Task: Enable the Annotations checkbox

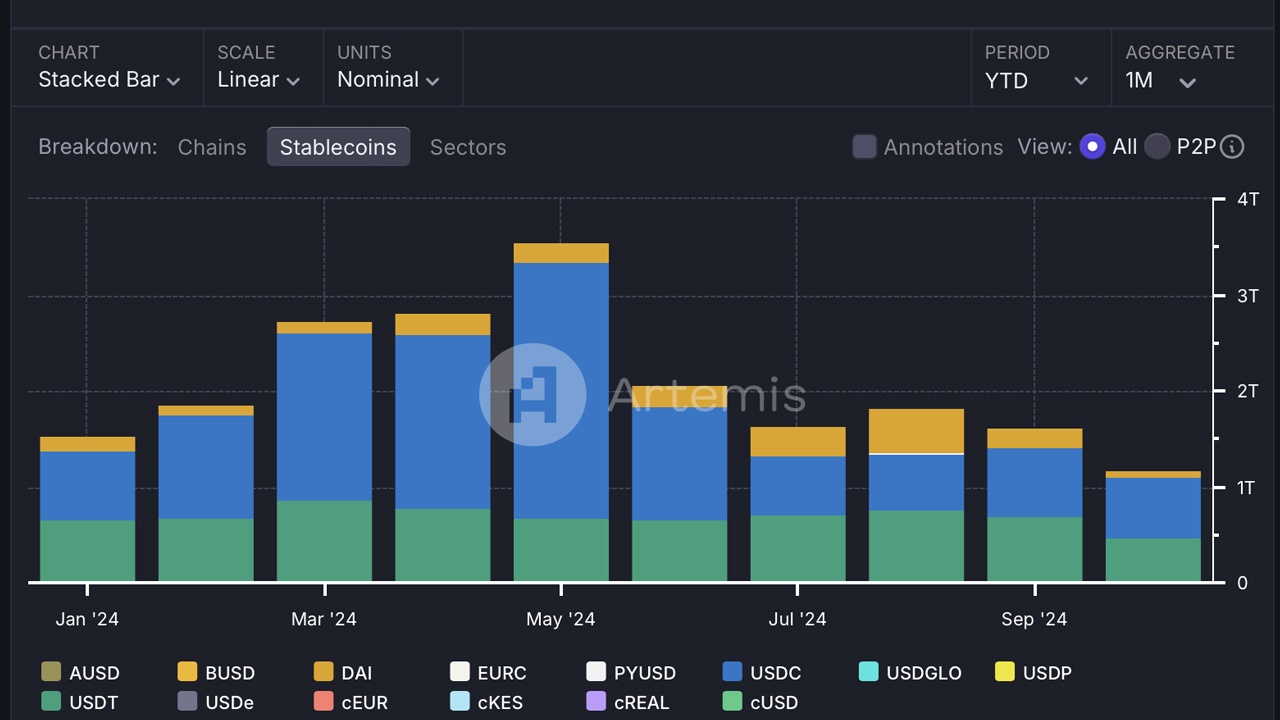Action: (864, 146)
